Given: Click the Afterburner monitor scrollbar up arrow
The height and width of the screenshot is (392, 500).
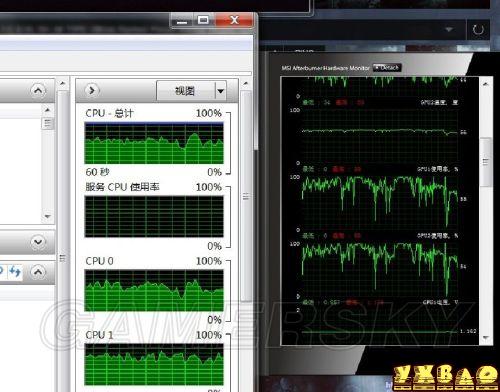Looking at the screenshot, I should (485, 84).
